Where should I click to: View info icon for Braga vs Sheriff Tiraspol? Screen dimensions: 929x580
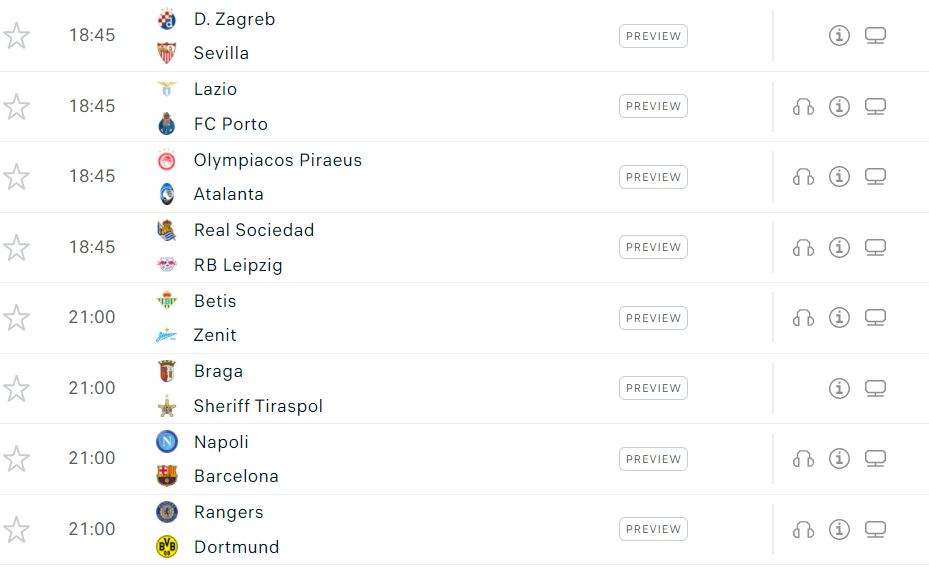point(839,388)
